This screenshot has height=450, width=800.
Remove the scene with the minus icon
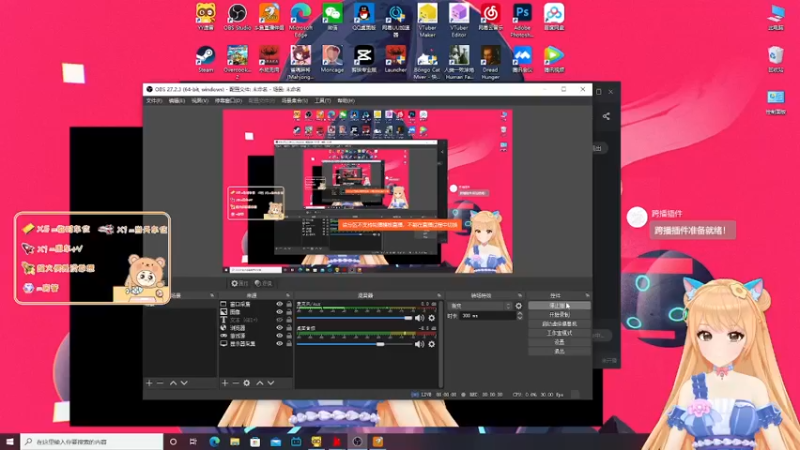pyautogui.click(x=160, y=383)
